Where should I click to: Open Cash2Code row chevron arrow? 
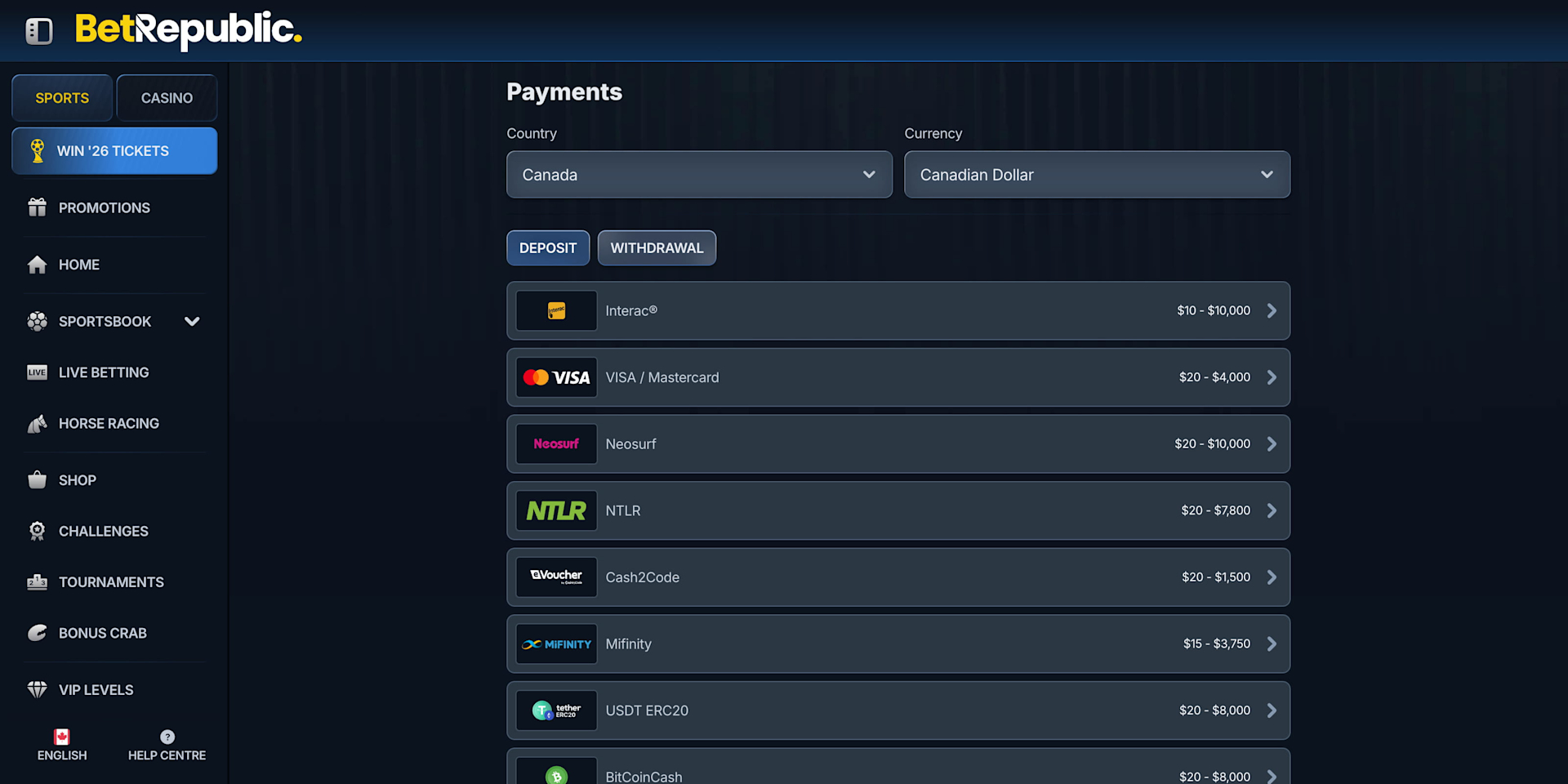[x=1272, y=577]
